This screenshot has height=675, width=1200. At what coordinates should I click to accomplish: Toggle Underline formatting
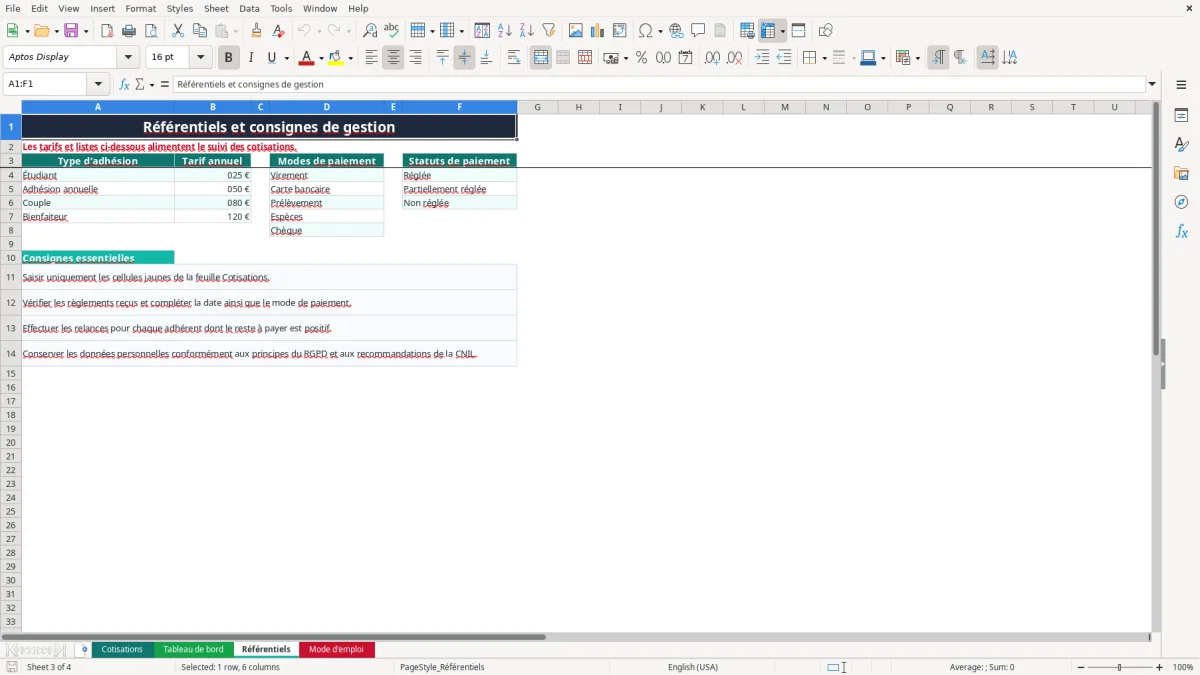click(271, 58)
